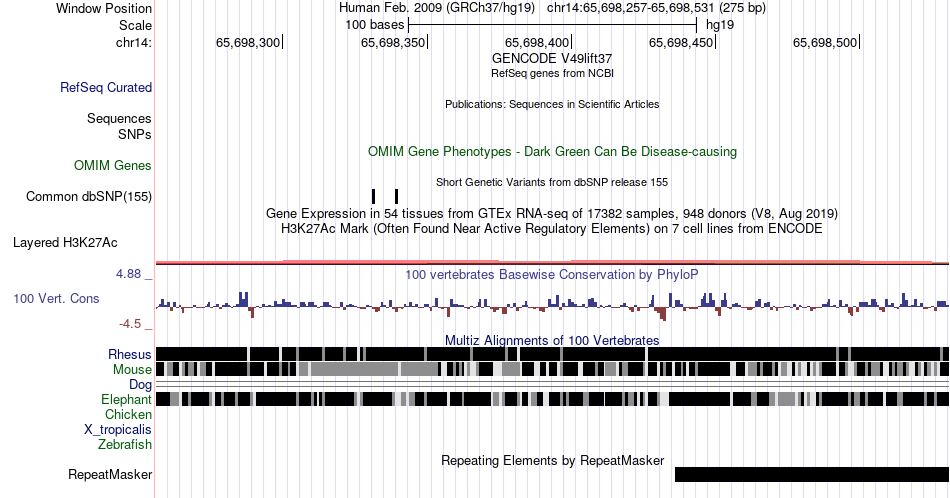This screenshot has height=498, width=950.
Task: Click the 100 bases scale bar
Action: [553, 25]
